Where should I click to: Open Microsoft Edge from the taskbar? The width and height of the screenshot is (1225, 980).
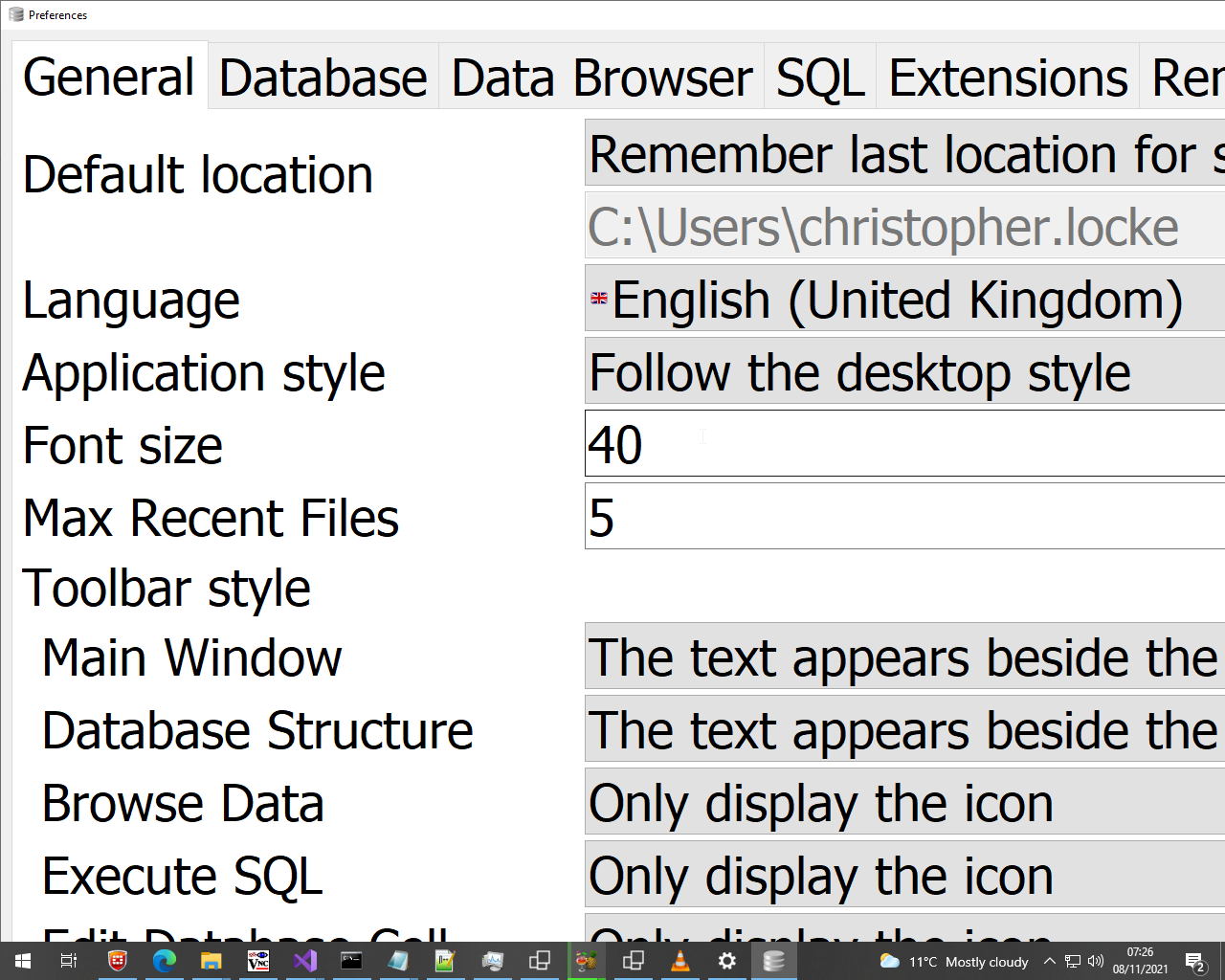[165, 962]
